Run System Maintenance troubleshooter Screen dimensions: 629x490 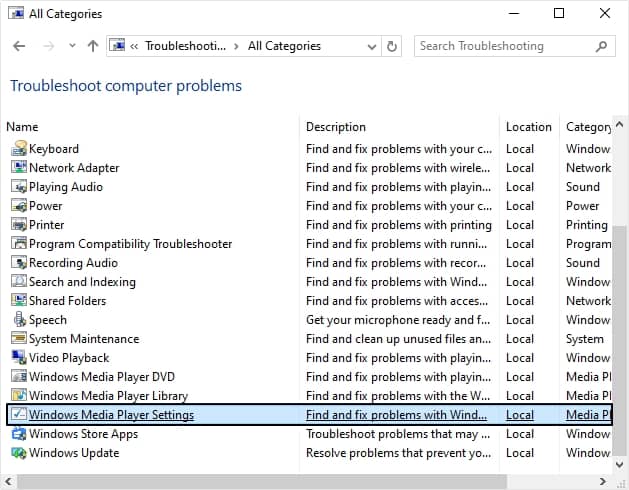[84, 339]
